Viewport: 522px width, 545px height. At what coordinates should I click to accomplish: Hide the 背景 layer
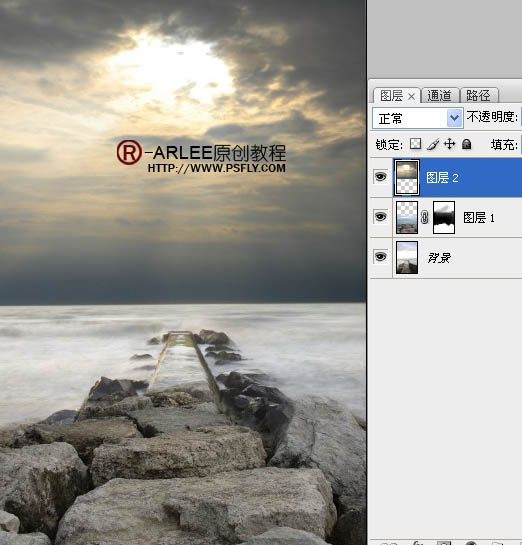(x=380, y=257)
